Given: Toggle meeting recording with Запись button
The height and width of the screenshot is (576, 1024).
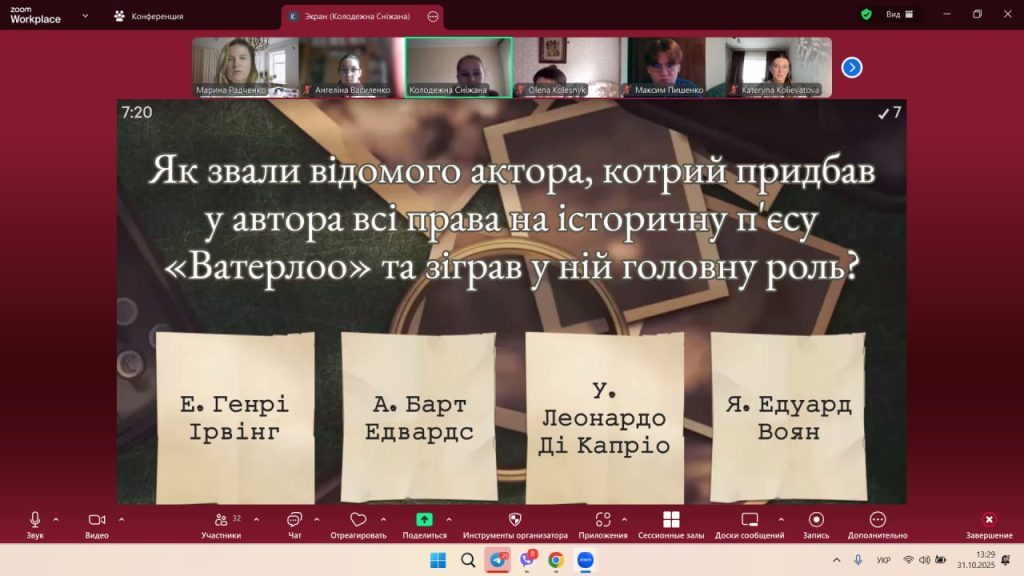Looking at the screenshot, I should [816, 520].
